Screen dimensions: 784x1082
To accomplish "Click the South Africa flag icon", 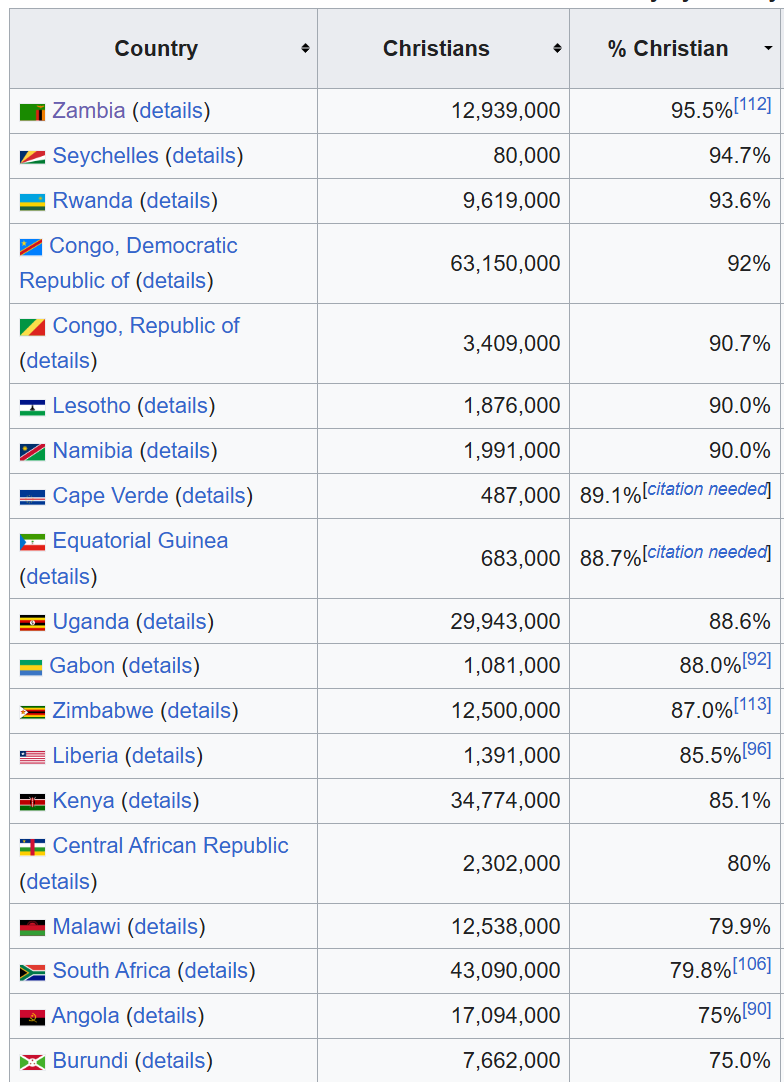I will [32, 972].
